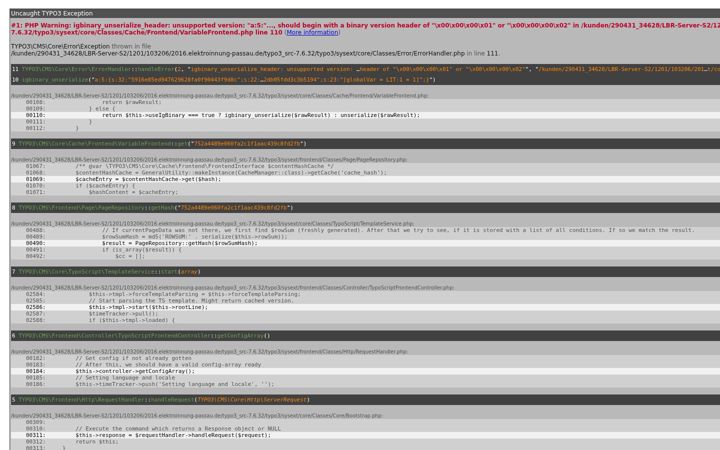720x450 pixels.
Task: Click line 01067 "@var ... $contentHashCache" comment
Action: tap(365, 166)
